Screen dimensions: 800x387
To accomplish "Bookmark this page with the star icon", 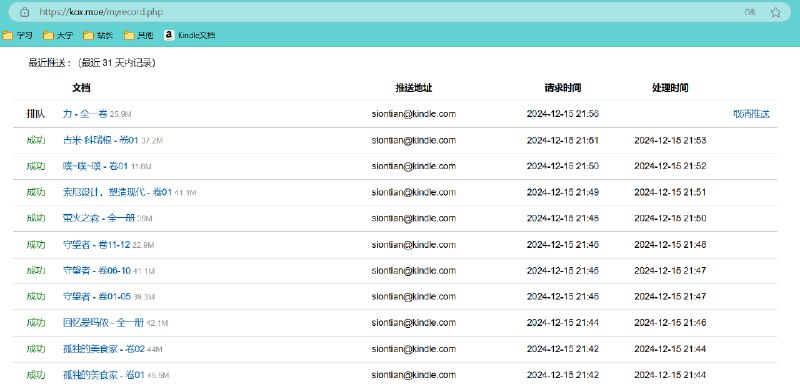I will pos(776,12).
